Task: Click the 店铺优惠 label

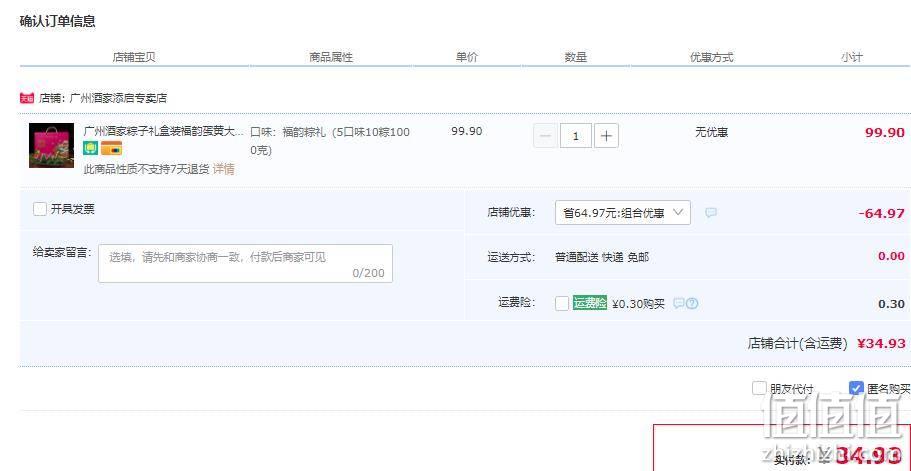Action: click(x=511, y=213)
